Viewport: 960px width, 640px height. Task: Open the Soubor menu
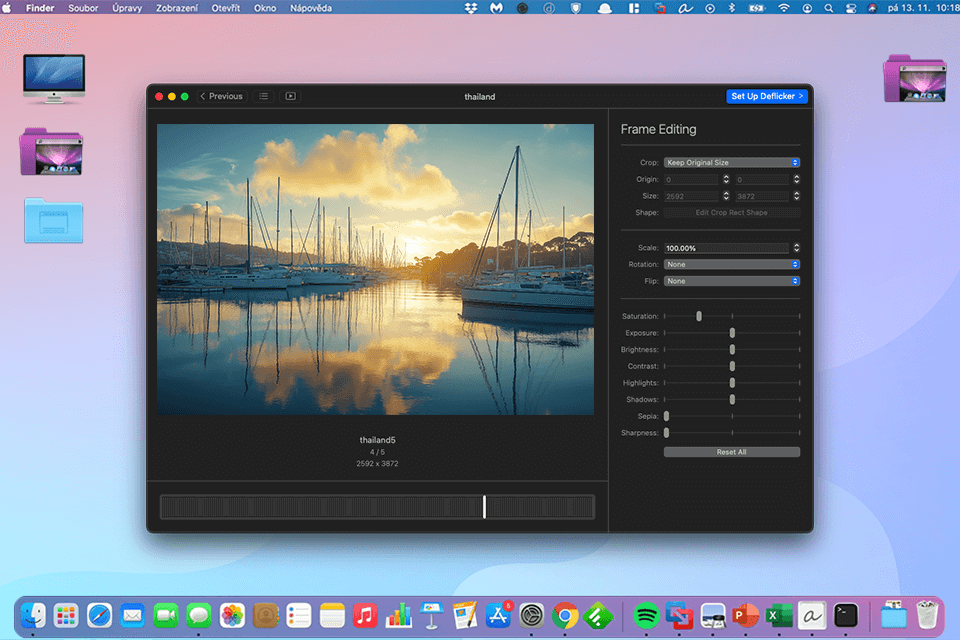point(83,8)
